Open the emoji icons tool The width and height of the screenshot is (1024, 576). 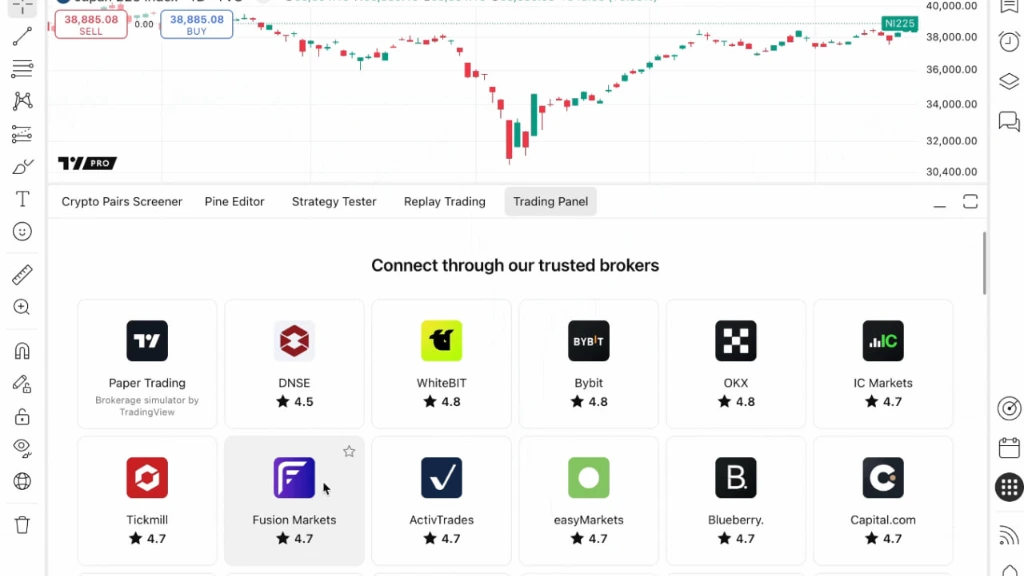22,231
